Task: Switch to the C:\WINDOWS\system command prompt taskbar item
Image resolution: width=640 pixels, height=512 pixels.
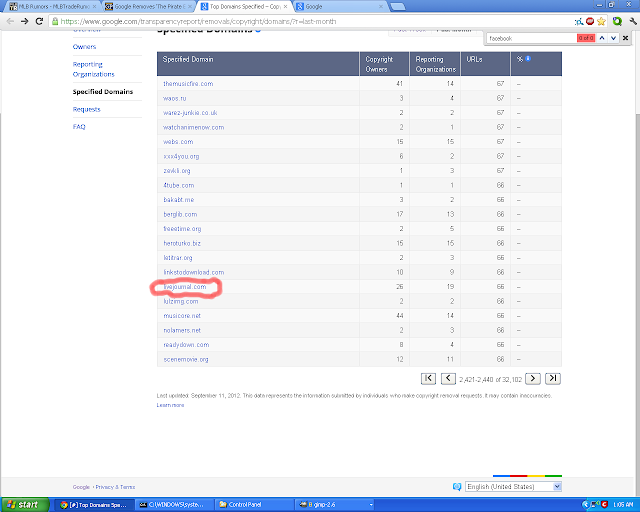Action: point(173,505)
